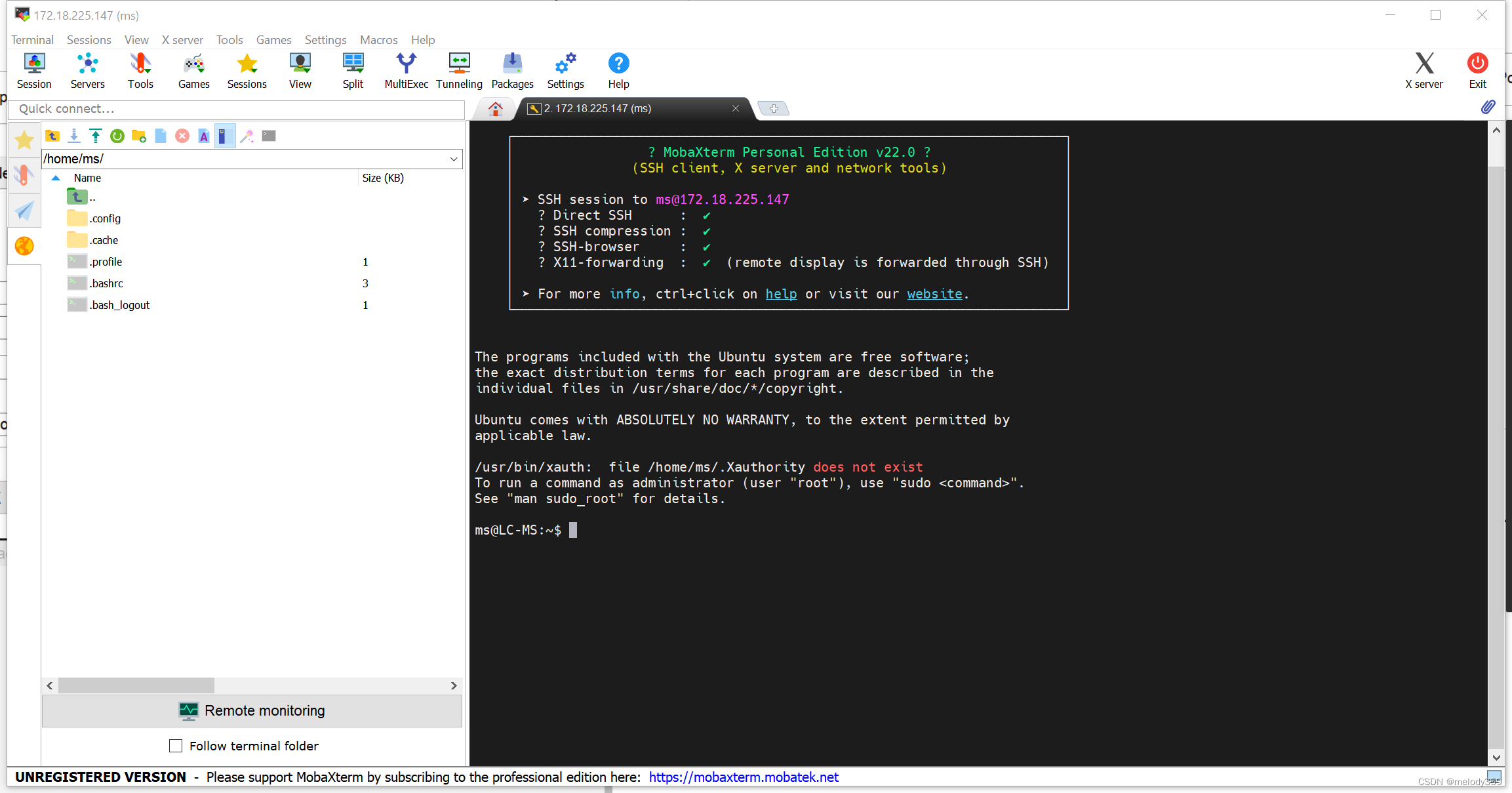Click the Name column sort arrow
Viewport: 1512px width, 793px height.
(56, 178)
